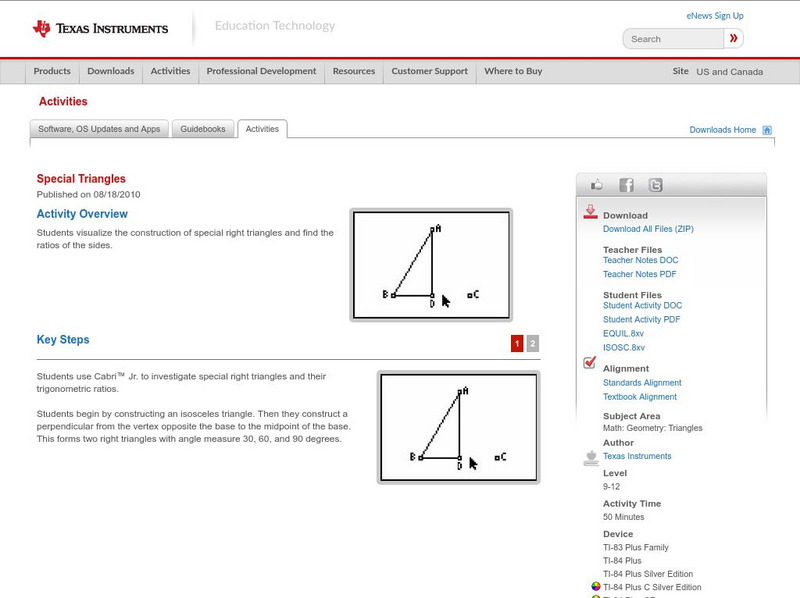Click inside the Search input field
The image size is (800, 598).
click(672, 38)
